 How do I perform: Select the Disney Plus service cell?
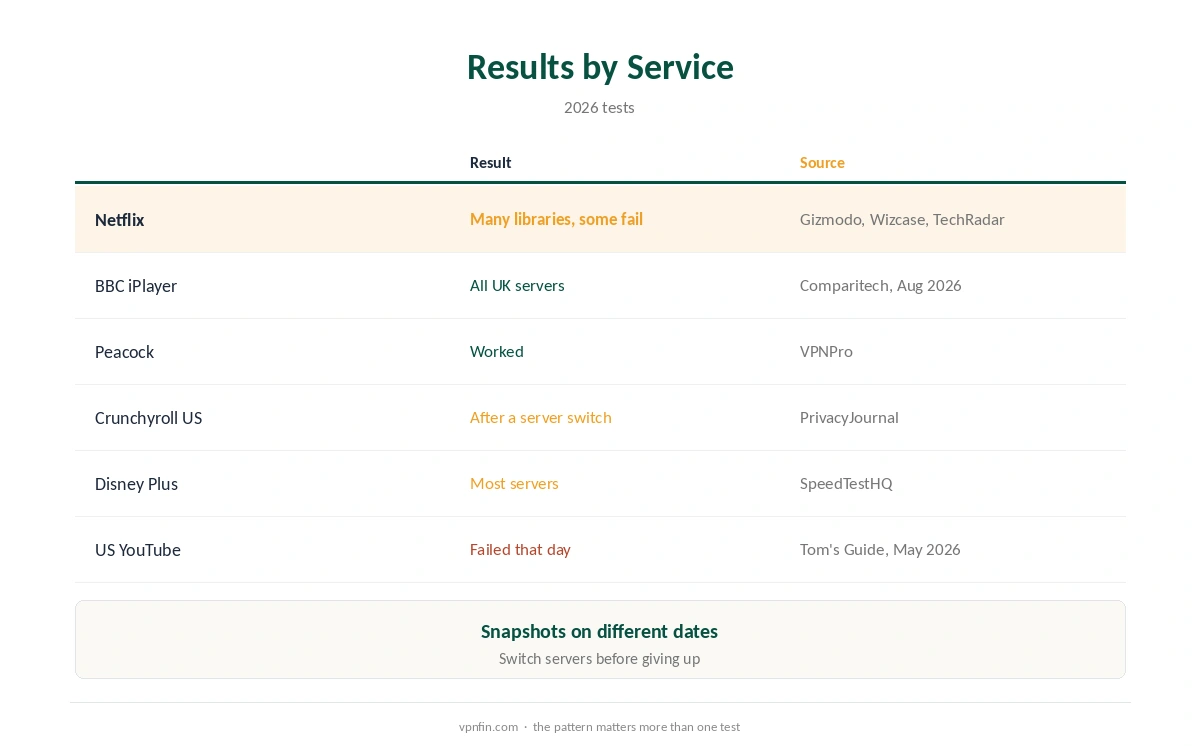point(136,483)
